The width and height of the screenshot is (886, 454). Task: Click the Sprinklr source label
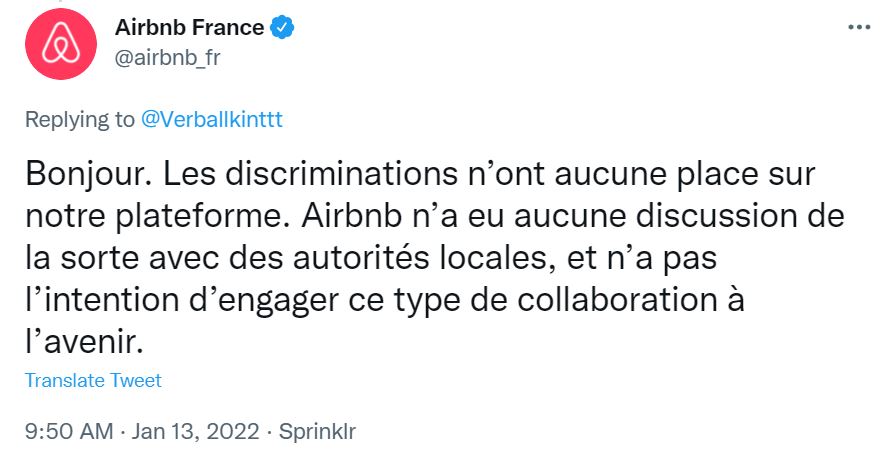pyautogui.click(x=316, y=432)
